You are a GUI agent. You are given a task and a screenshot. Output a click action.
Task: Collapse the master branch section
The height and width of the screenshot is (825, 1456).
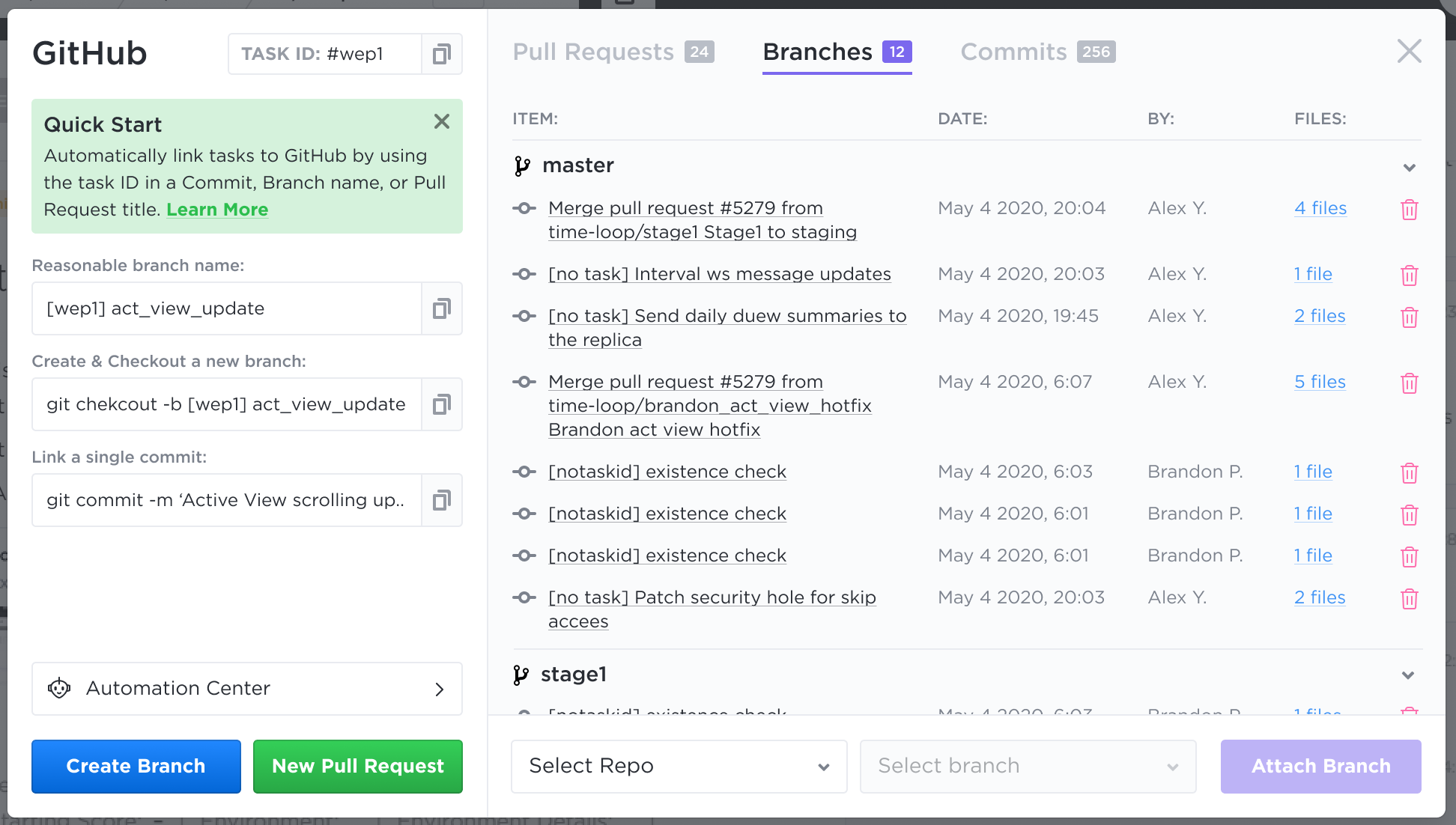[1410, 168]
